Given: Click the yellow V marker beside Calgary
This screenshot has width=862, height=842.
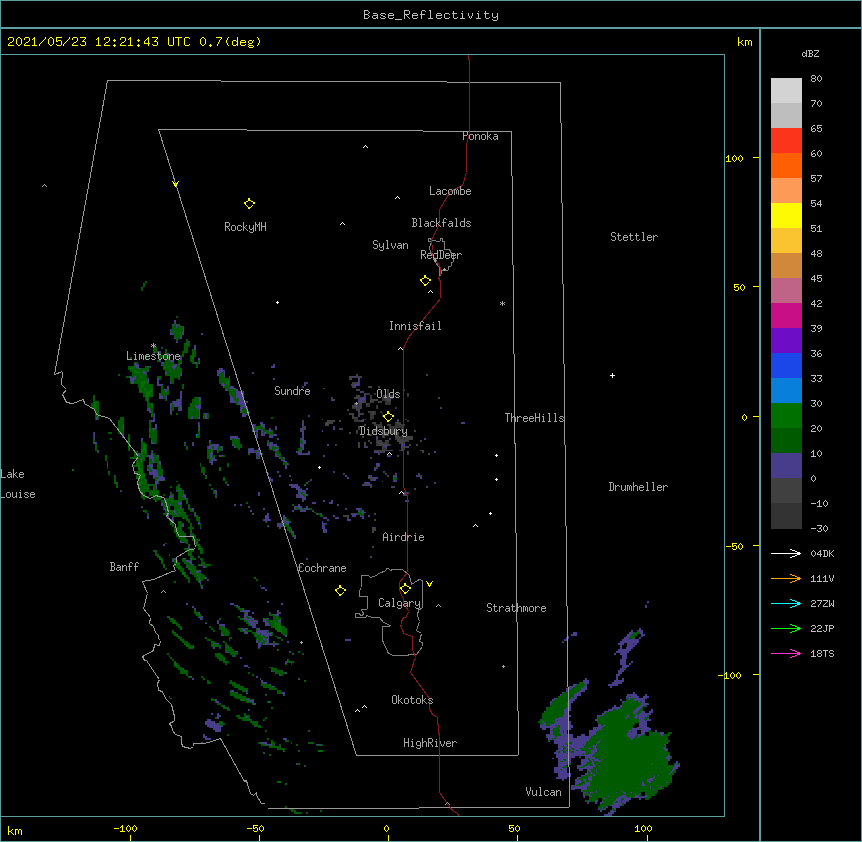Looking at the screenshot, I should click(x=429, y=584).
